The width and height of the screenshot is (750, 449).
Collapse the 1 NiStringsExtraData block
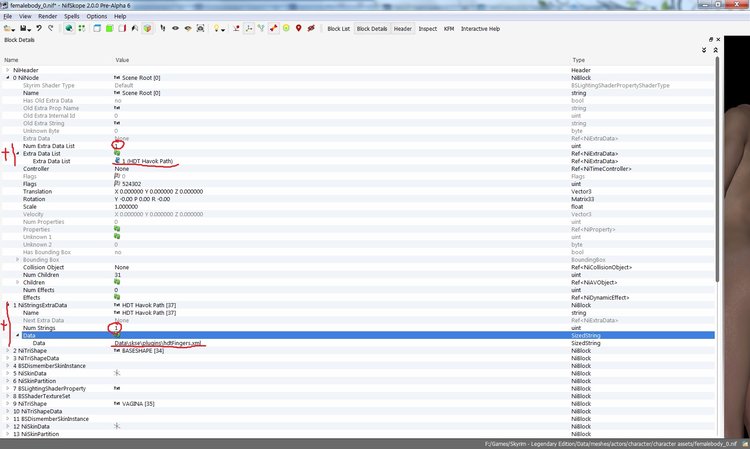(8, 305)
